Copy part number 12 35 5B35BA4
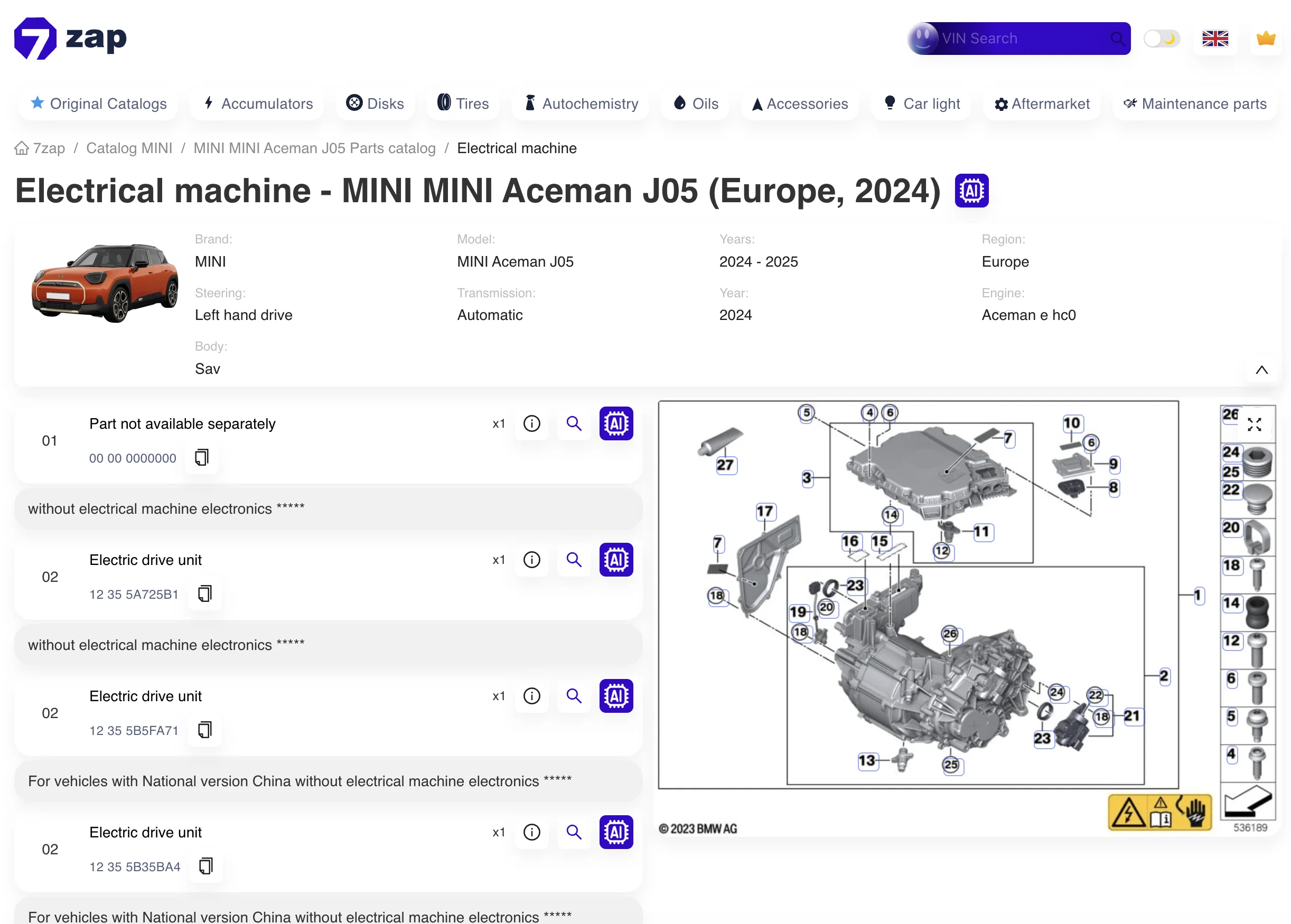 [205, 866]
